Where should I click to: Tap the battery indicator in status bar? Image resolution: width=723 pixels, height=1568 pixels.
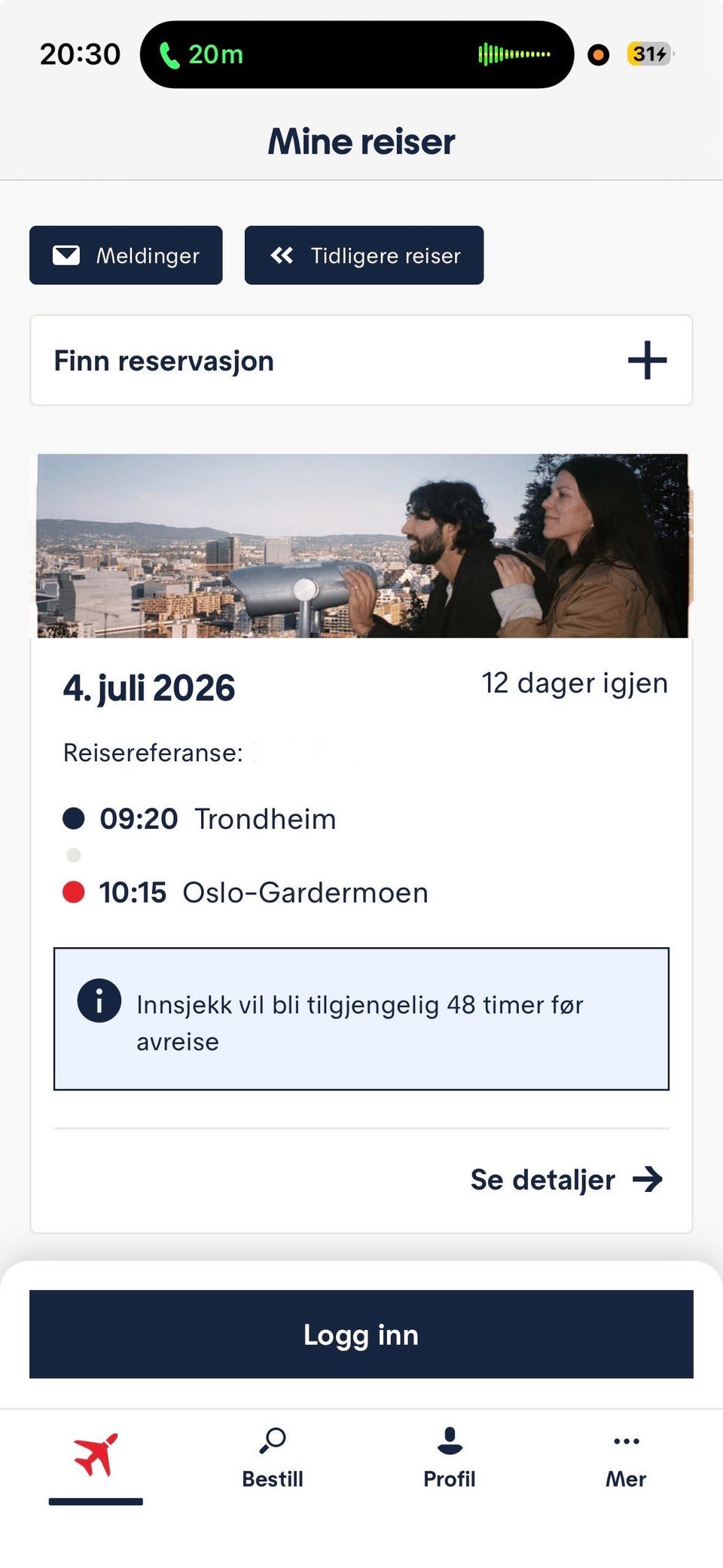point(650,54)
